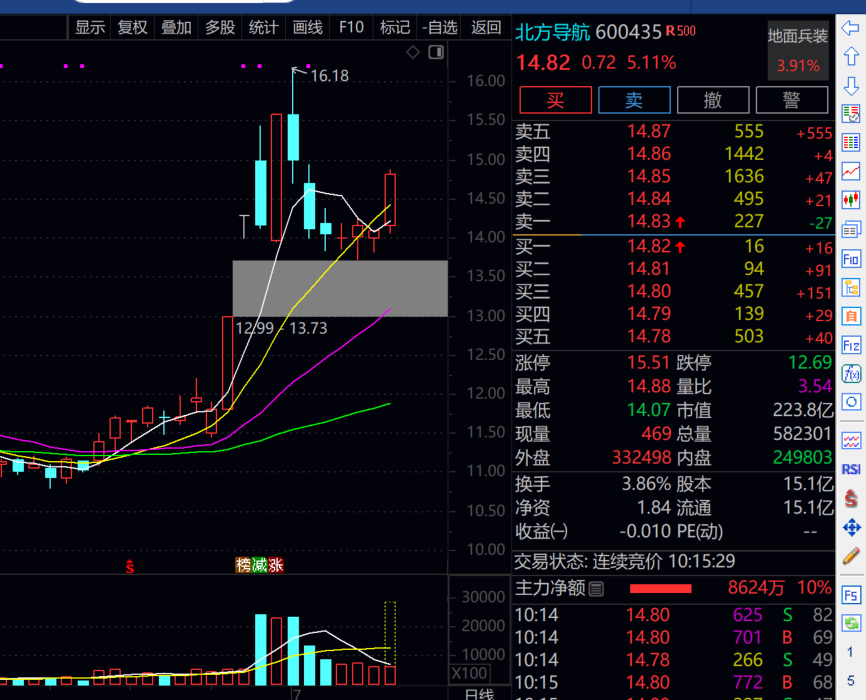
Task: Select period 1 in sidebar
Action: point(850,652)
